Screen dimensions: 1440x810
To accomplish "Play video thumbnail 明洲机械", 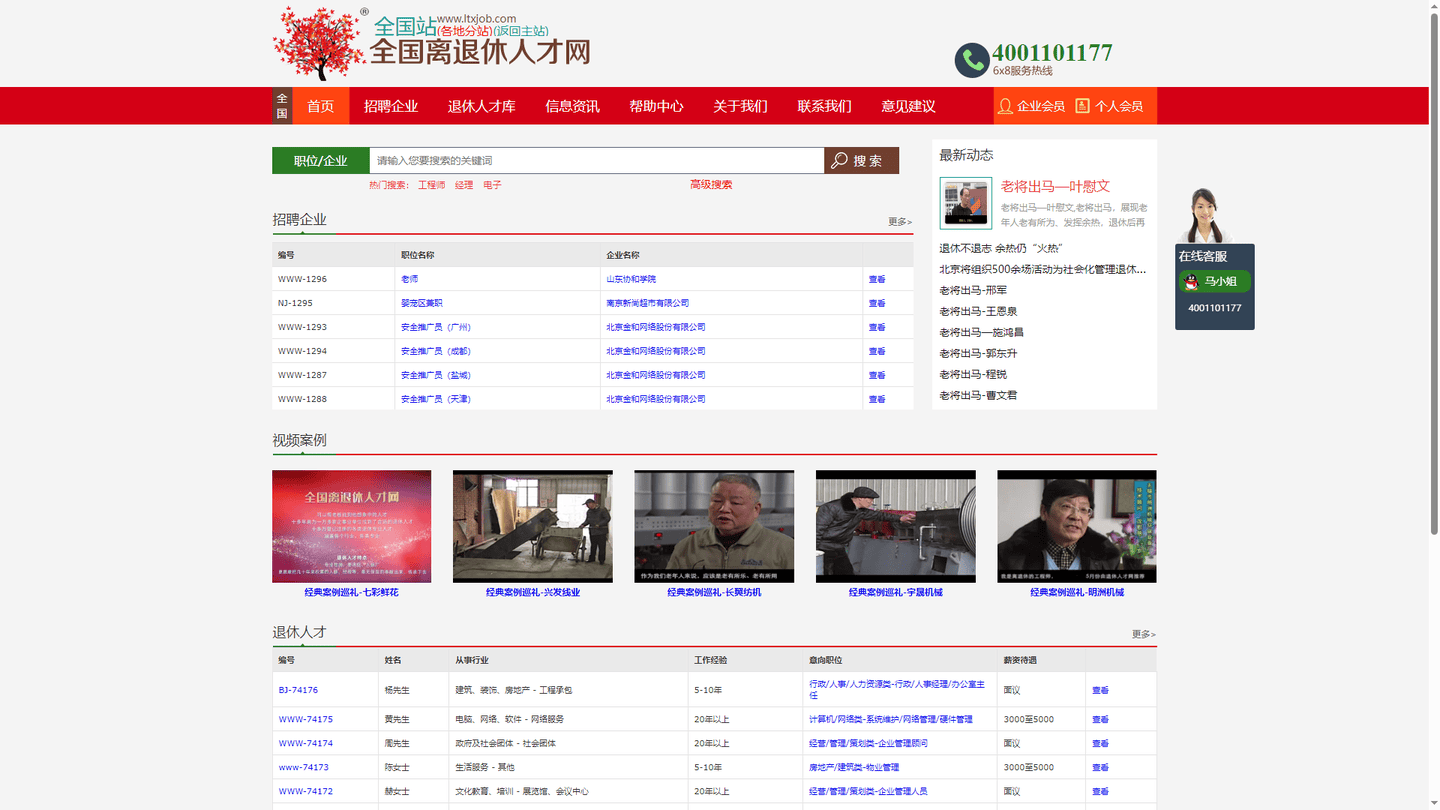I will tap(1077, 526).
